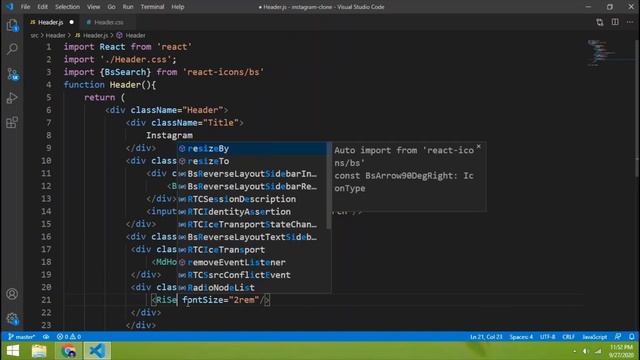The image size is (640, 360).
Task: Open the Extensions view
Action: coord(12,122)
